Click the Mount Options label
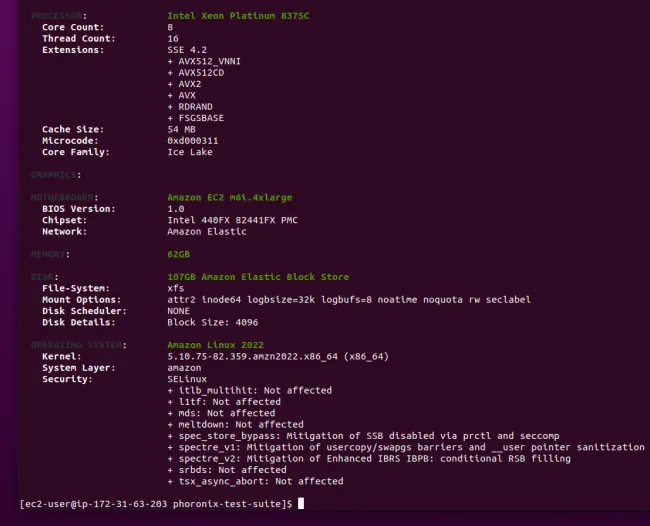Screen dimensions: 650x526 coord(84,299)
